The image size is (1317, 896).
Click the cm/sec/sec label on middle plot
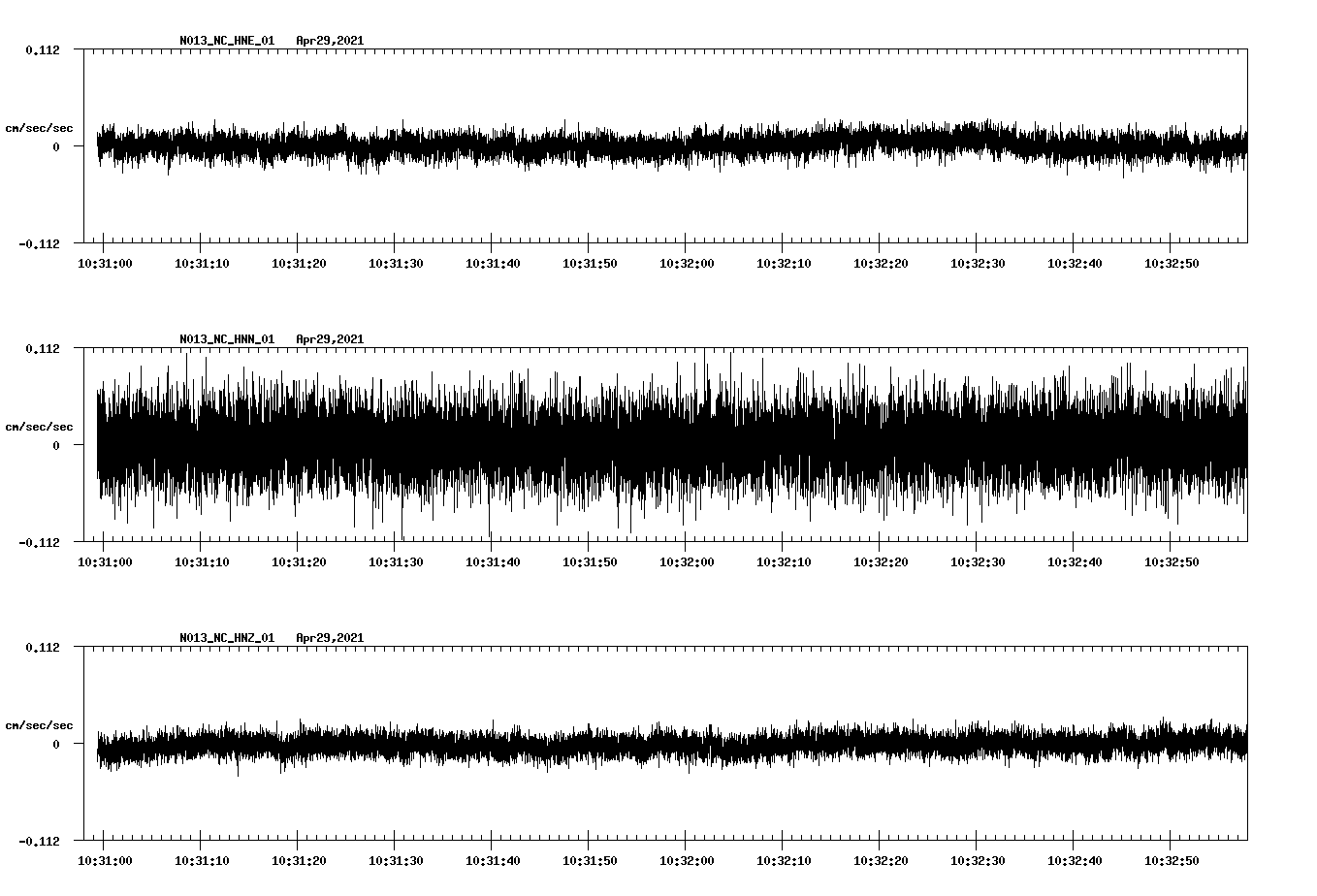click(x=40, y=426)
